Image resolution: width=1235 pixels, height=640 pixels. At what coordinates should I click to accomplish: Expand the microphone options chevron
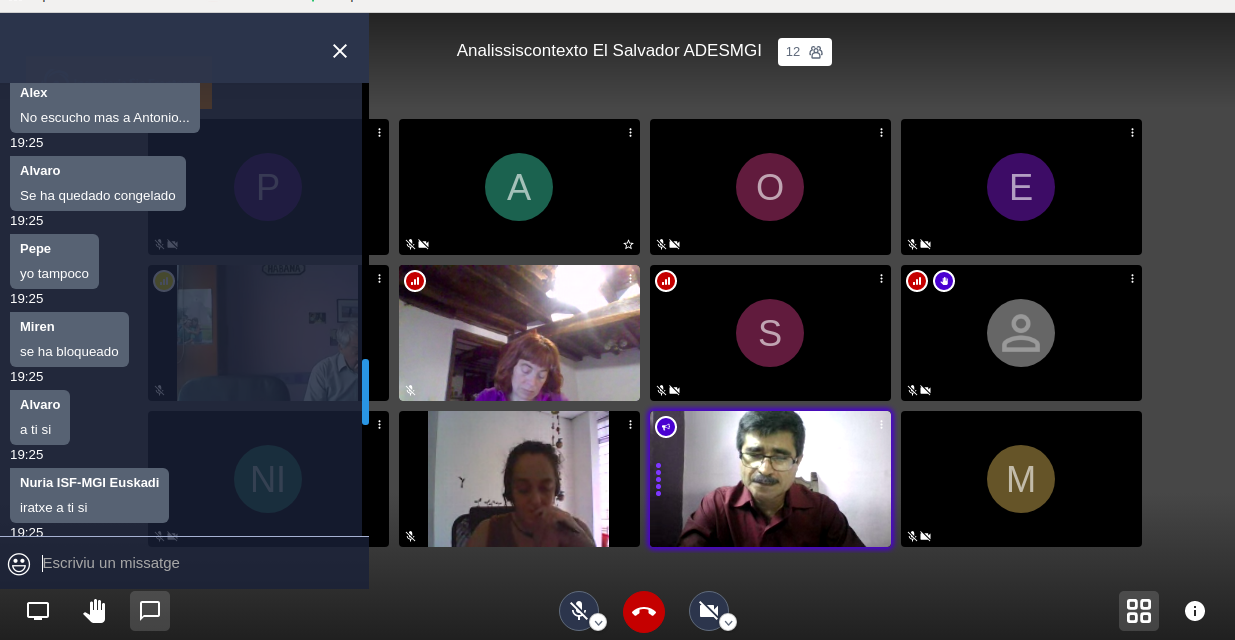[598, 622]
